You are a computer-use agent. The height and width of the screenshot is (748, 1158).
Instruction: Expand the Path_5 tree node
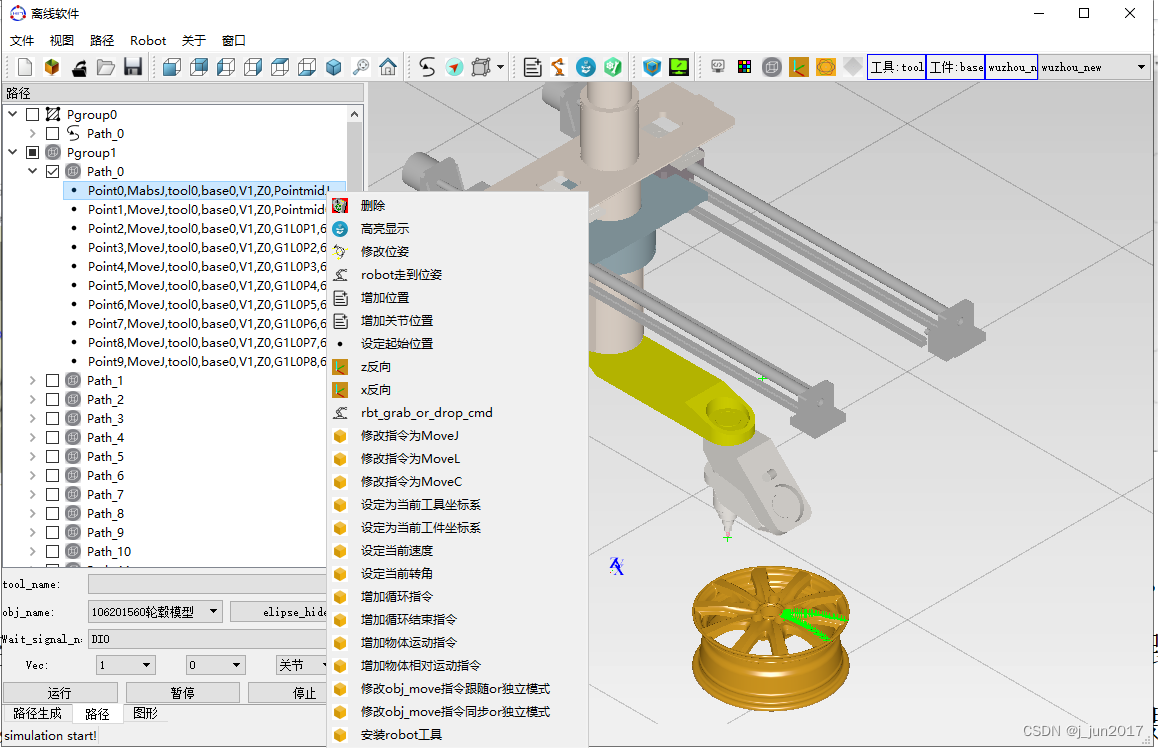(32, 457)
